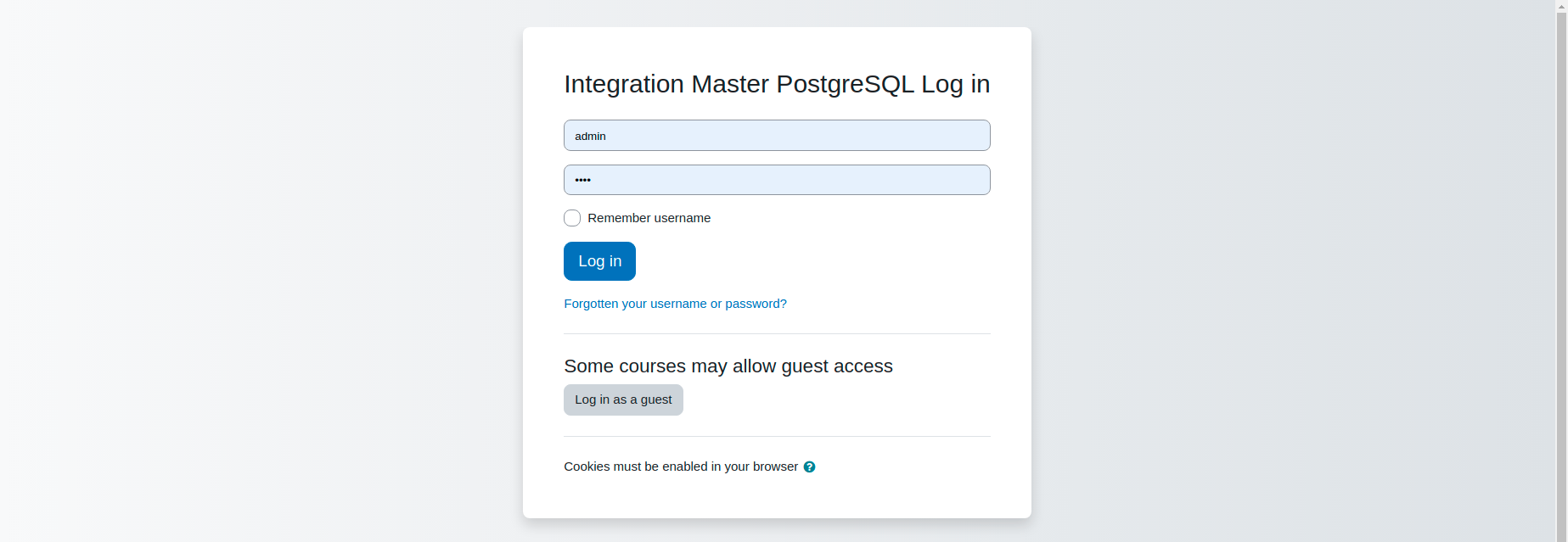This screenshot has height=542, width=1568.
Task: Click the blue Log in button
Action: click(599, 261)
